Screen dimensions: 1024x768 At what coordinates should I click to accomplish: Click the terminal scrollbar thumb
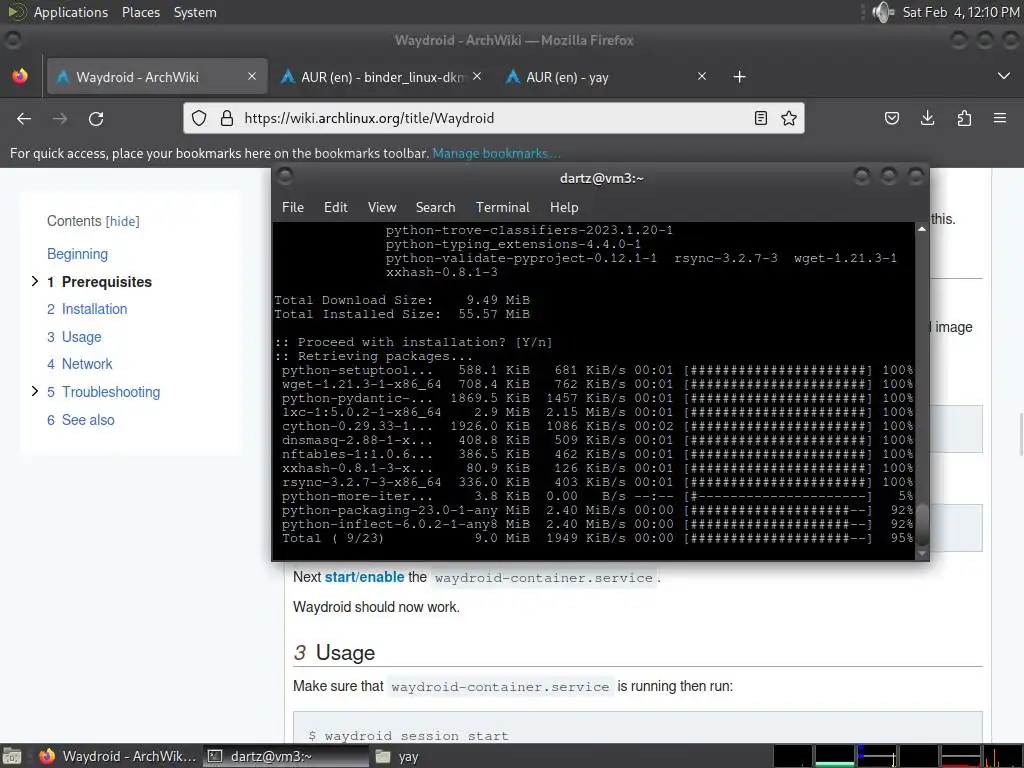(921, 524)
